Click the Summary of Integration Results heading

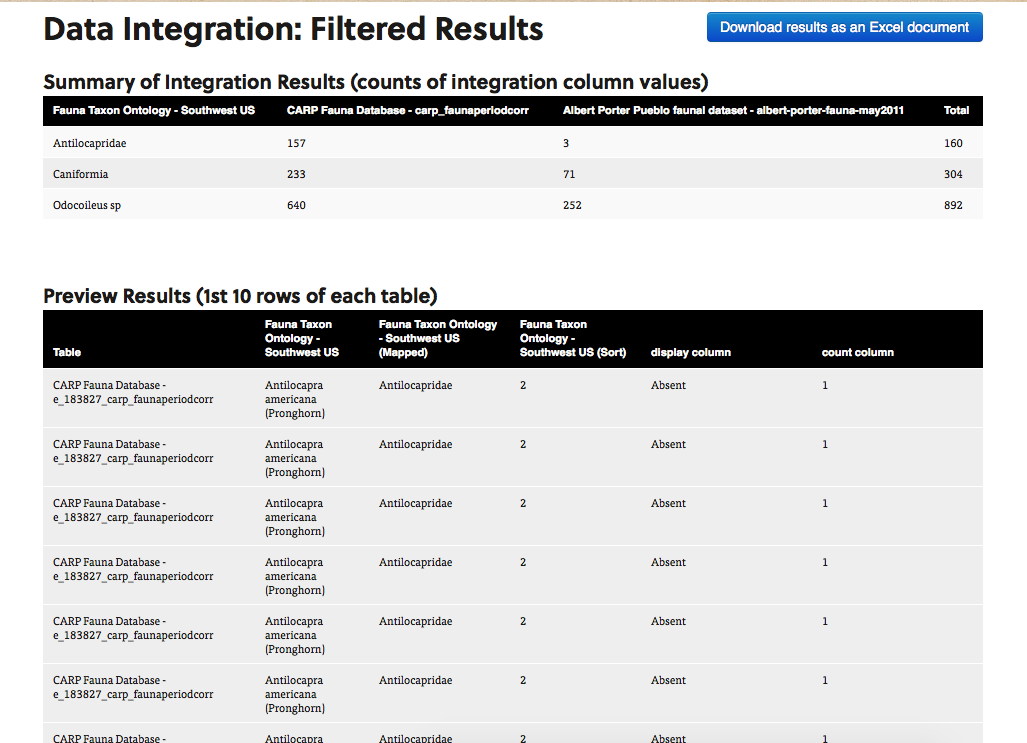[x=376, y=82]
